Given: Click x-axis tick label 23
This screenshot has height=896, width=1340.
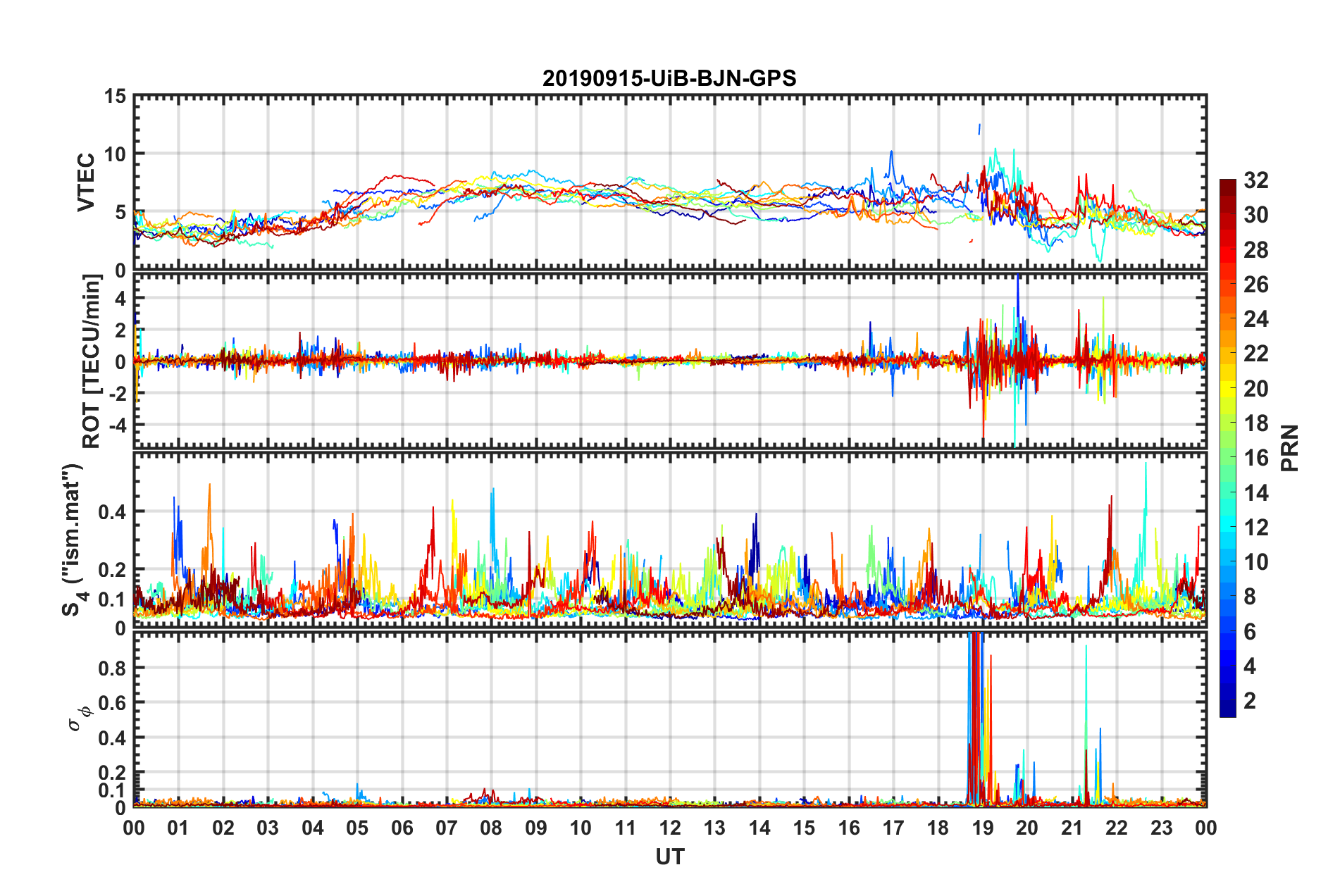Looking at the screenshot, I should 1162,828.
